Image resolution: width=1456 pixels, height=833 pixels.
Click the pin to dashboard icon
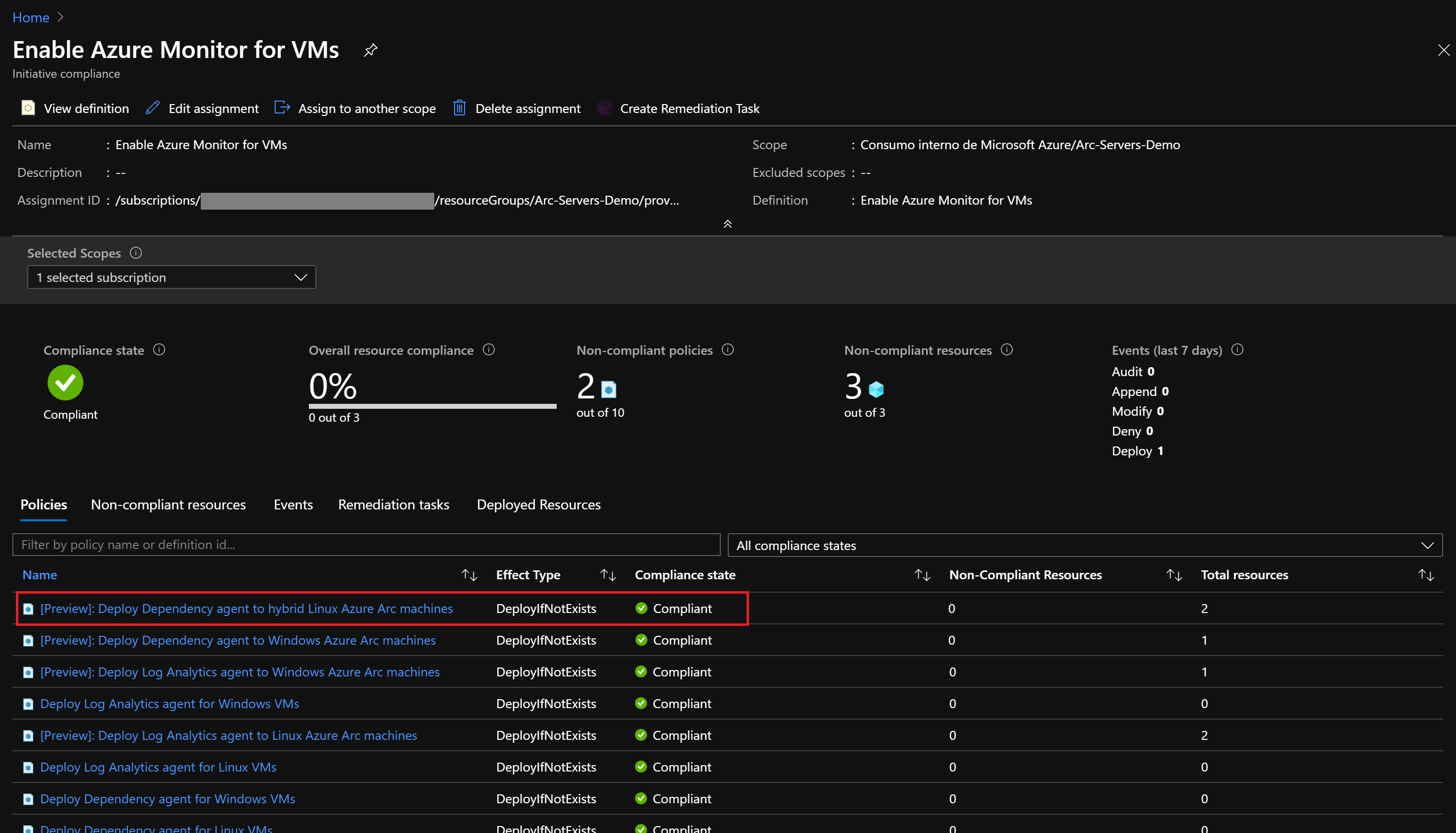(x=370, y=51)
